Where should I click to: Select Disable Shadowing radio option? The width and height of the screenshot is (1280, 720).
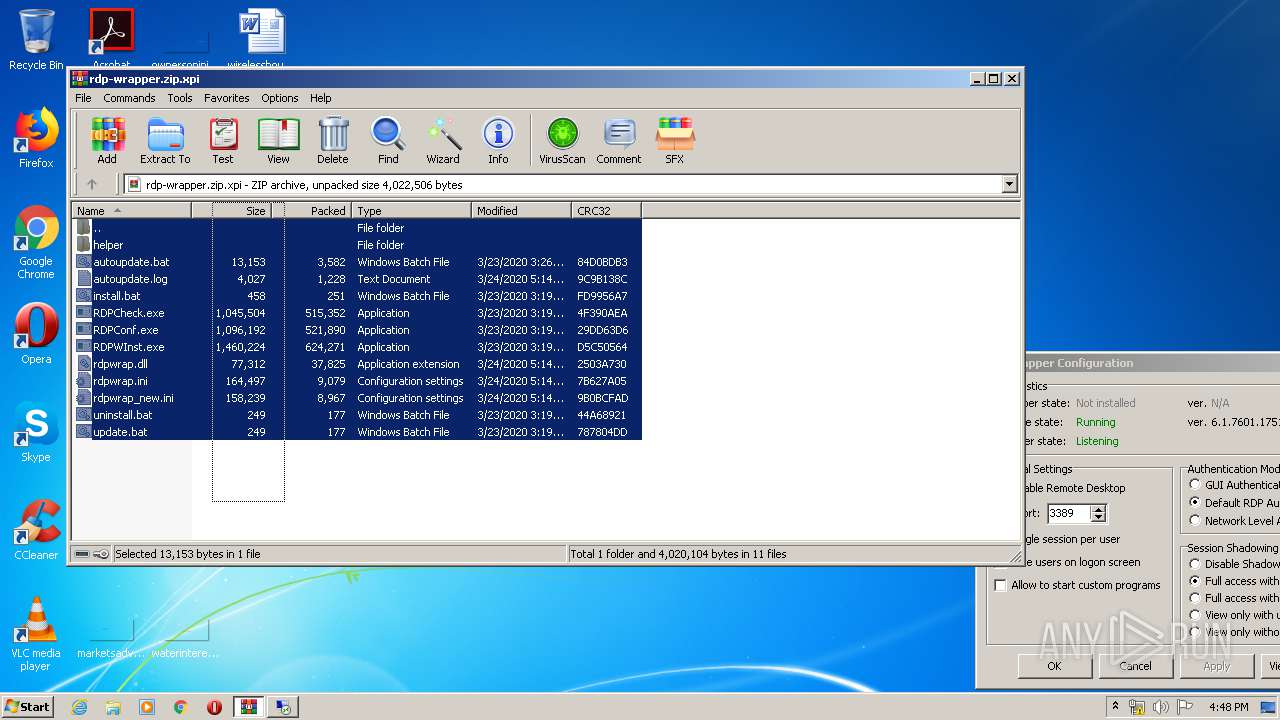pyautogui.click(x=1195, y=564)
